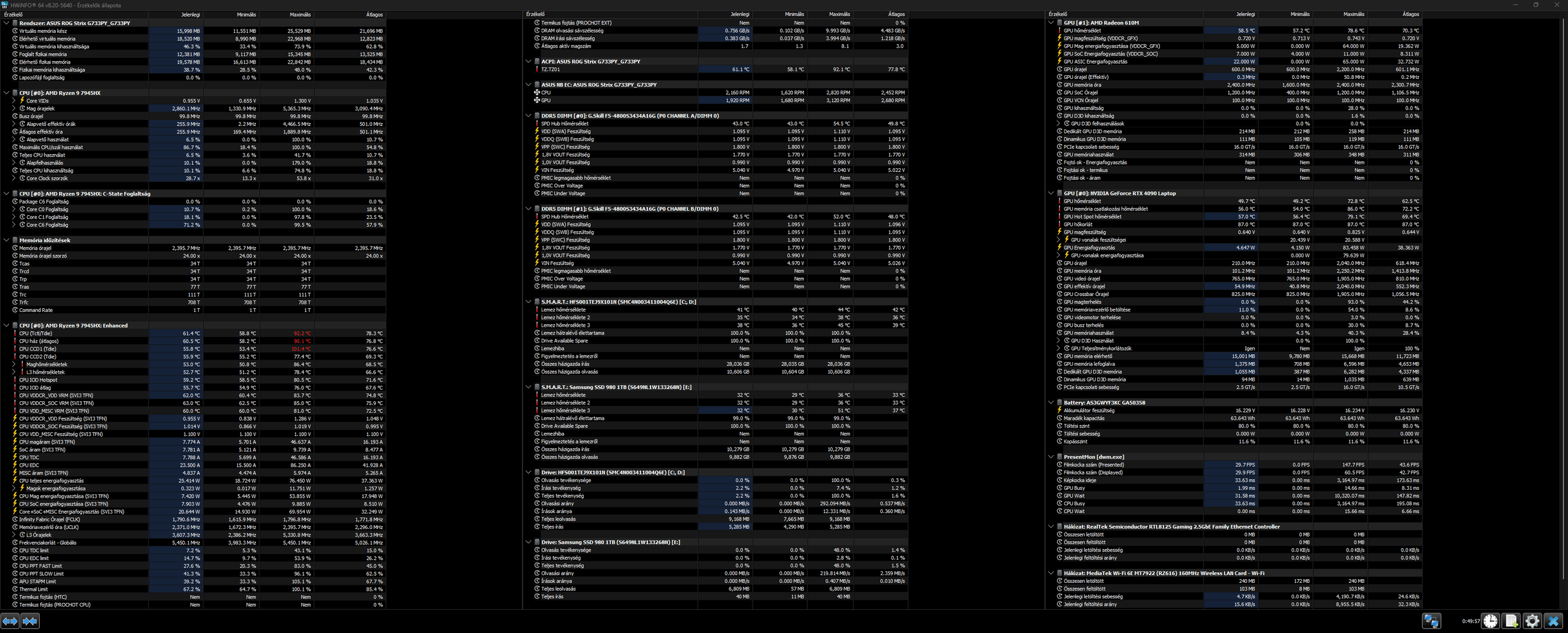
Task: Open the remote monitoring computers icon
Action: [x=1431, y=621]
